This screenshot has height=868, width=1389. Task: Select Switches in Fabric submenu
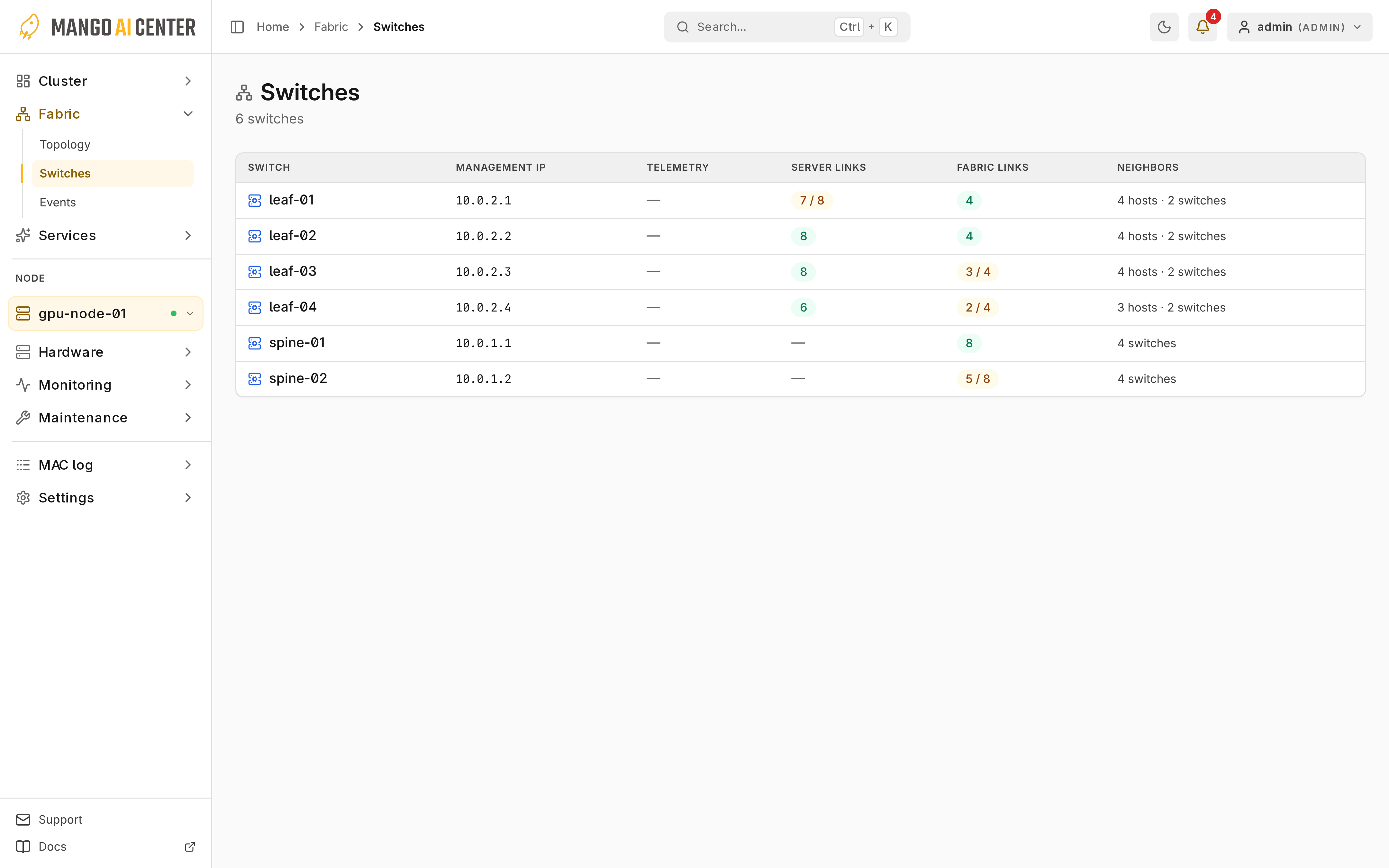(x=113, y=173)
